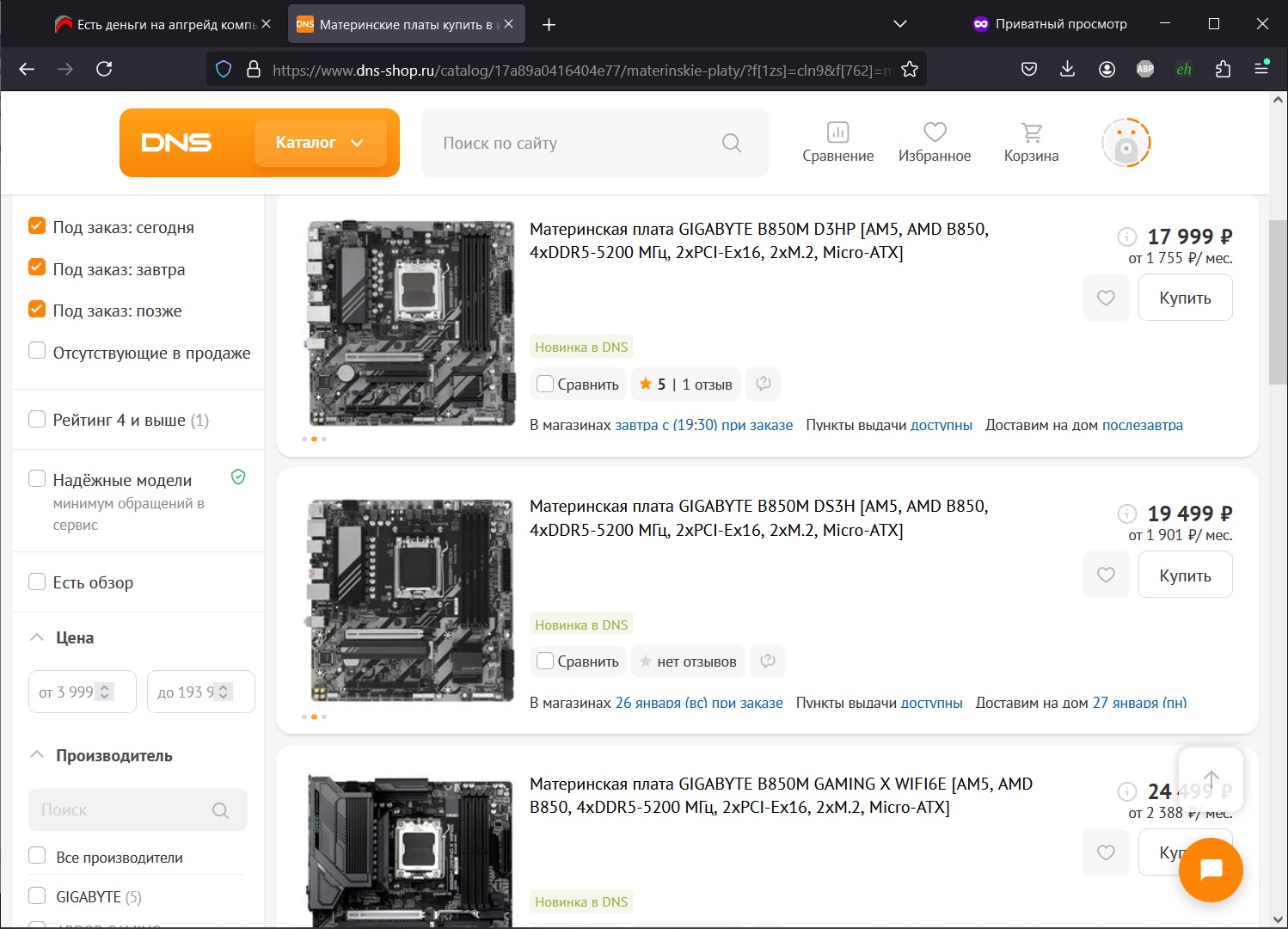
Task: Adjust the 'до 193' price stepper
Action: pos(224,692)
